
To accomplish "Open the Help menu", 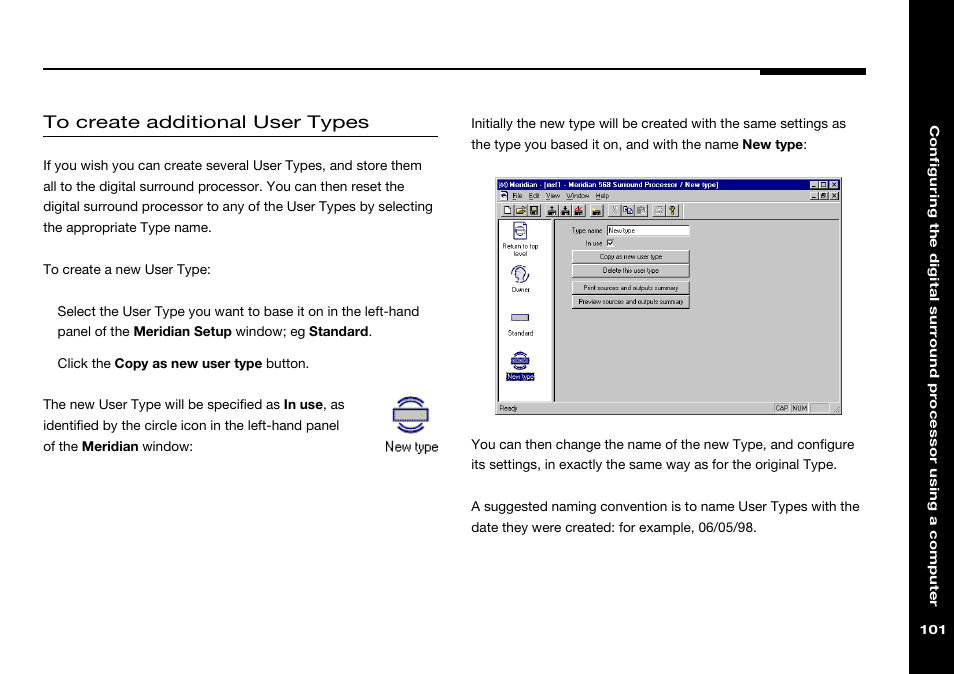I will (602, 196).
